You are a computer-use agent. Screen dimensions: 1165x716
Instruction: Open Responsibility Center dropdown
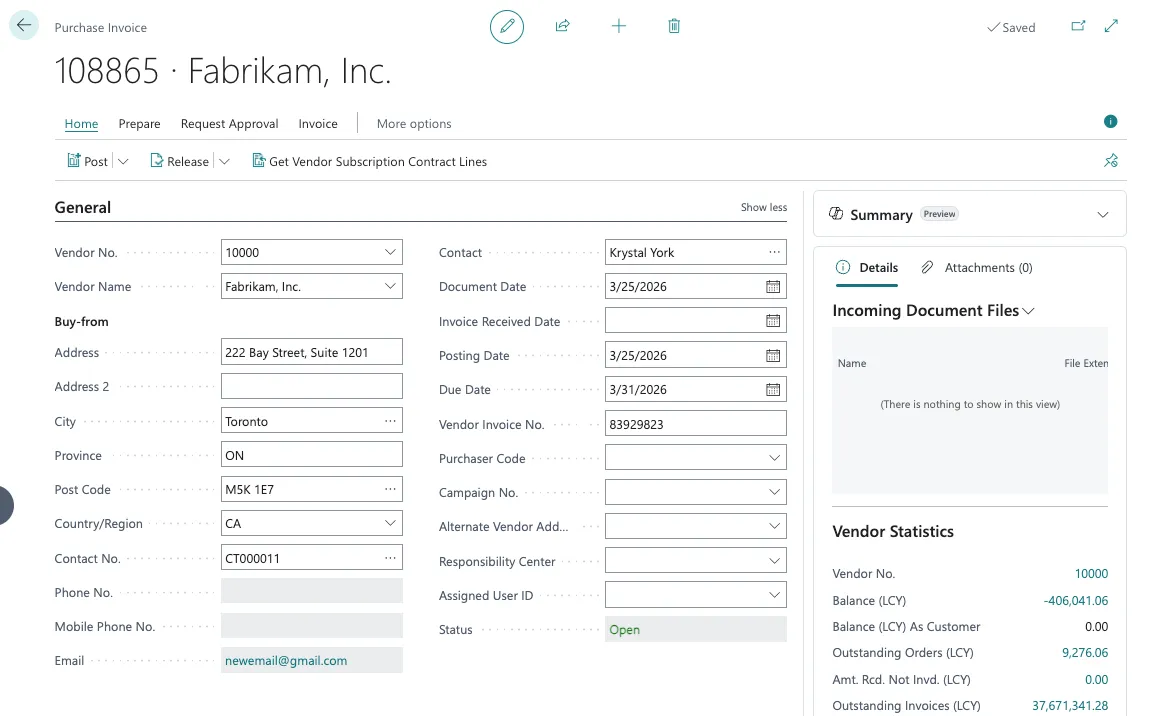pos(774,562)
